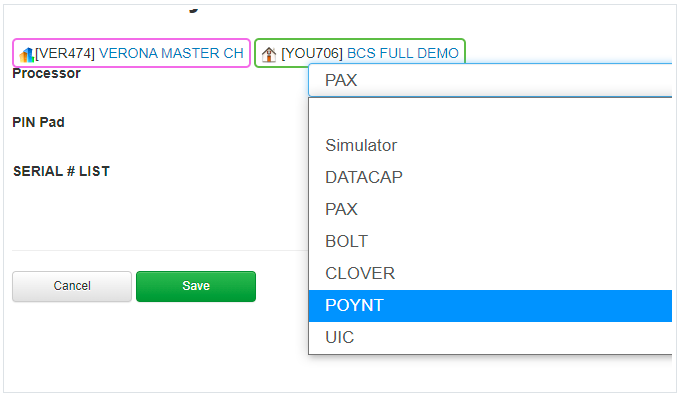
Task: Collapse the Processor dropdown showing PAX
Action: point(490,80)
